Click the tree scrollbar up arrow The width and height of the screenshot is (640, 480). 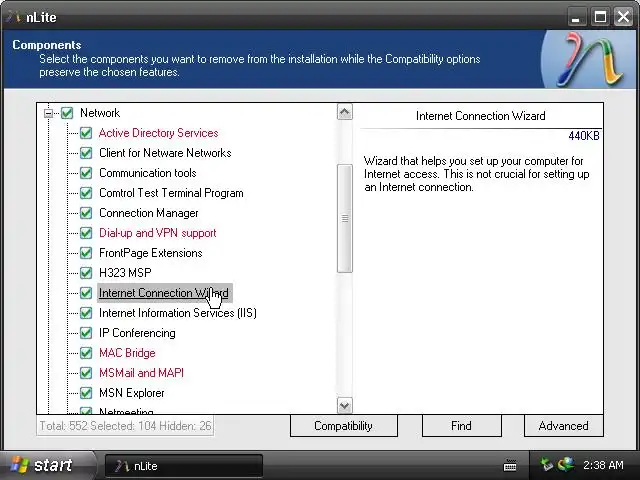[x=345, y=112]
